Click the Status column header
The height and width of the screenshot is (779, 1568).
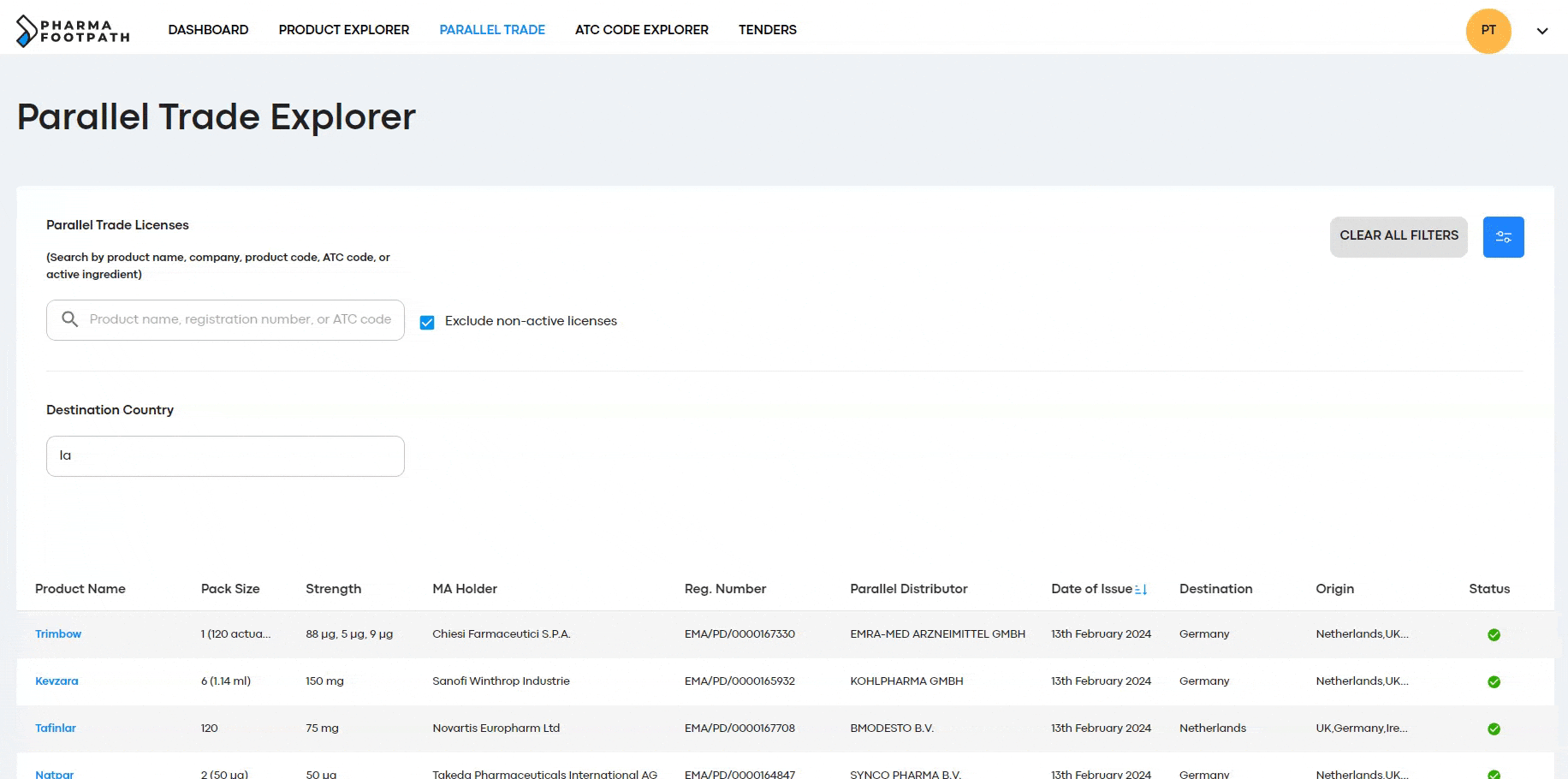click(x=1489, y=589)
